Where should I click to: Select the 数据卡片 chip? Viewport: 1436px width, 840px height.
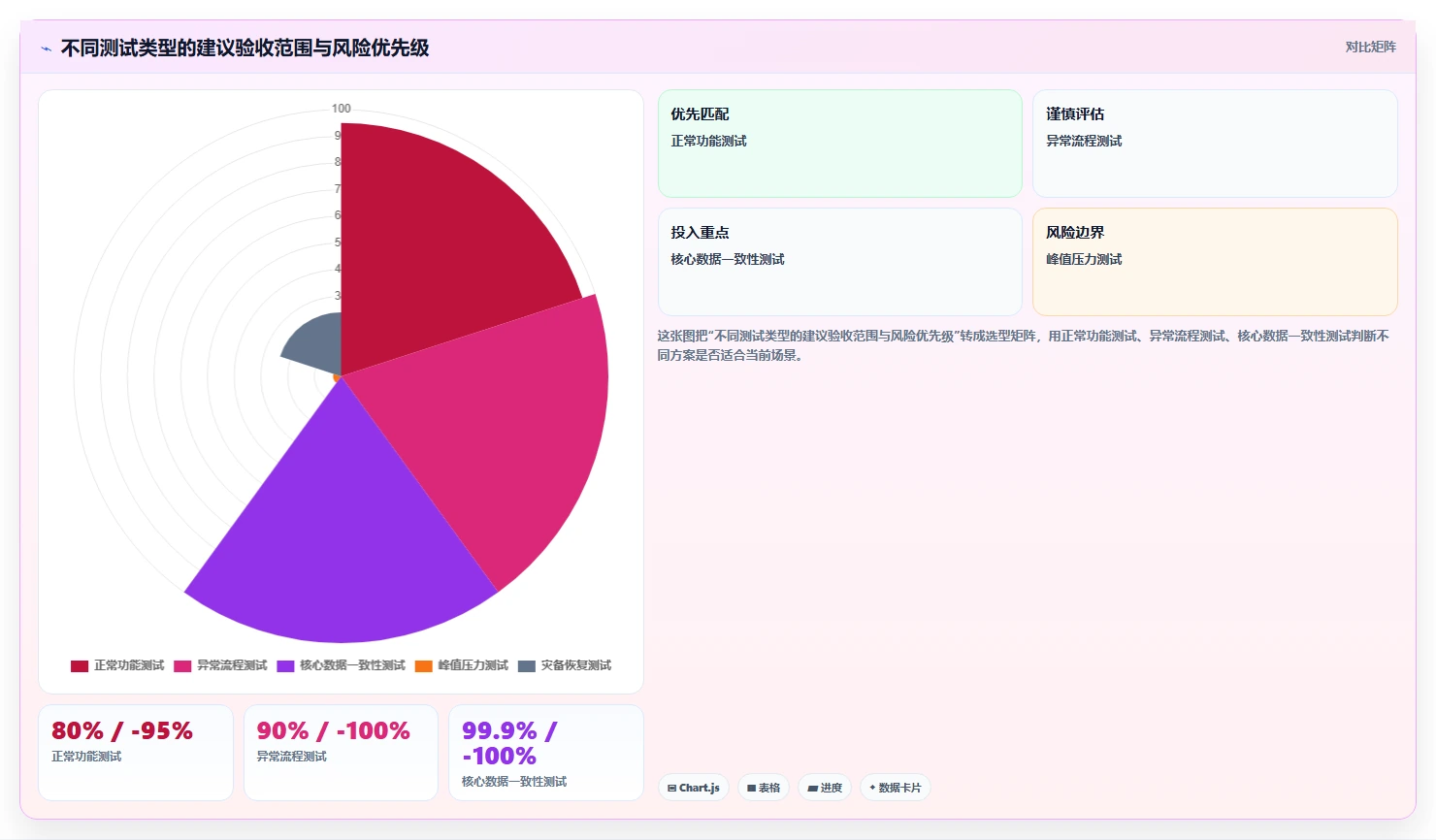click(x=896, y=788)
